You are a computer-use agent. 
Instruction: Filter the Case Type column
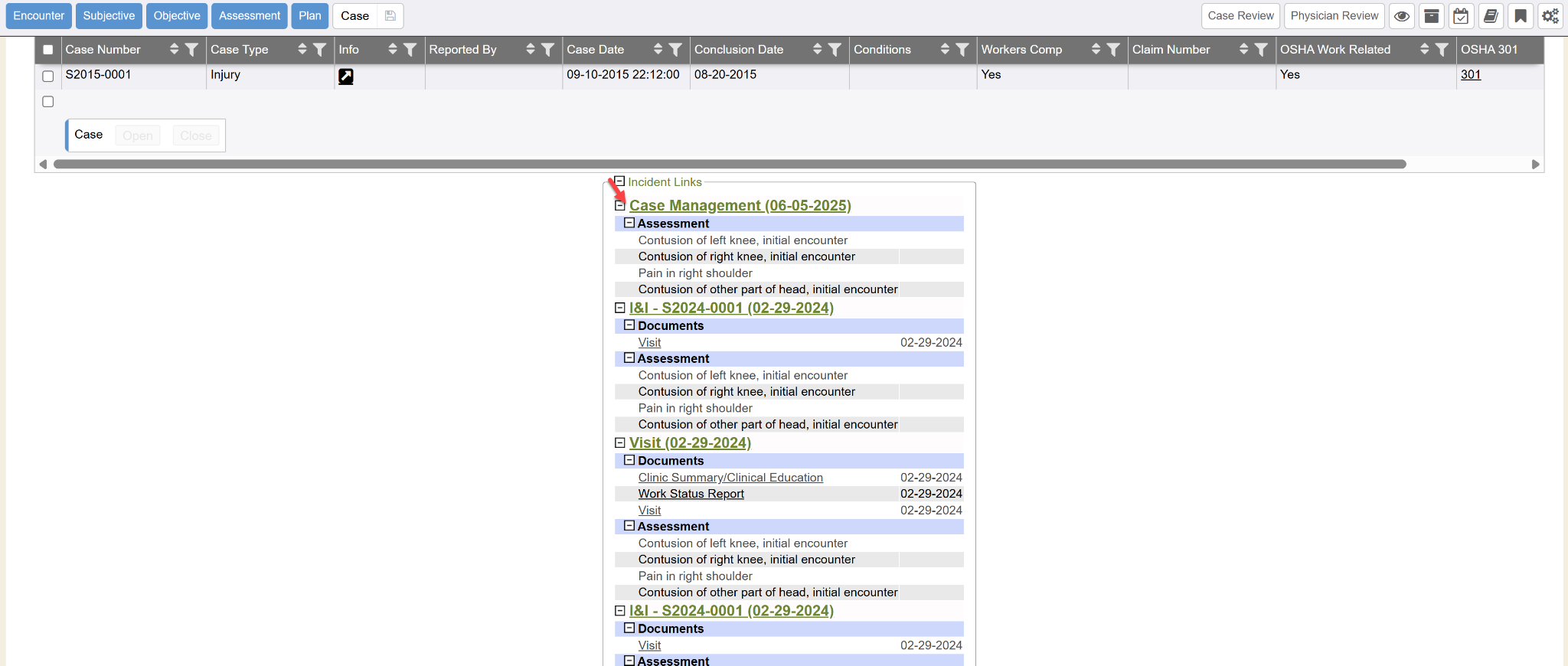click(x=320, y=50)
